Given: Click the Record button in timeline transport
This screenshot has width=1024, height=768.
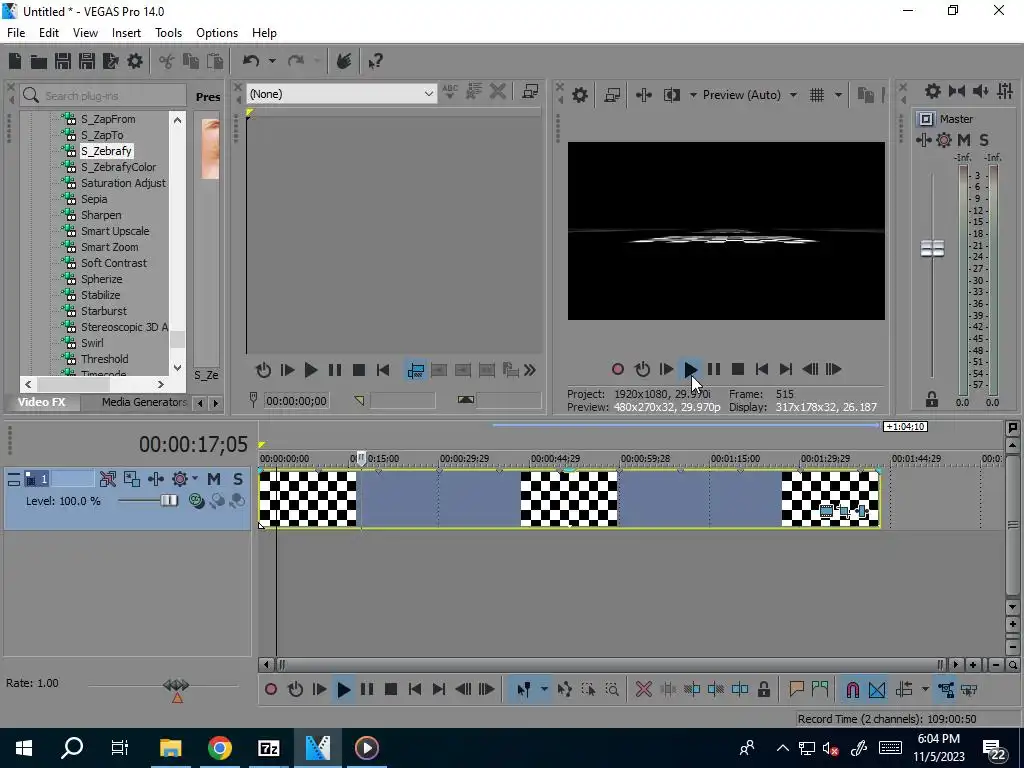Looking at the screenshot, I should (x=271, y=690).
